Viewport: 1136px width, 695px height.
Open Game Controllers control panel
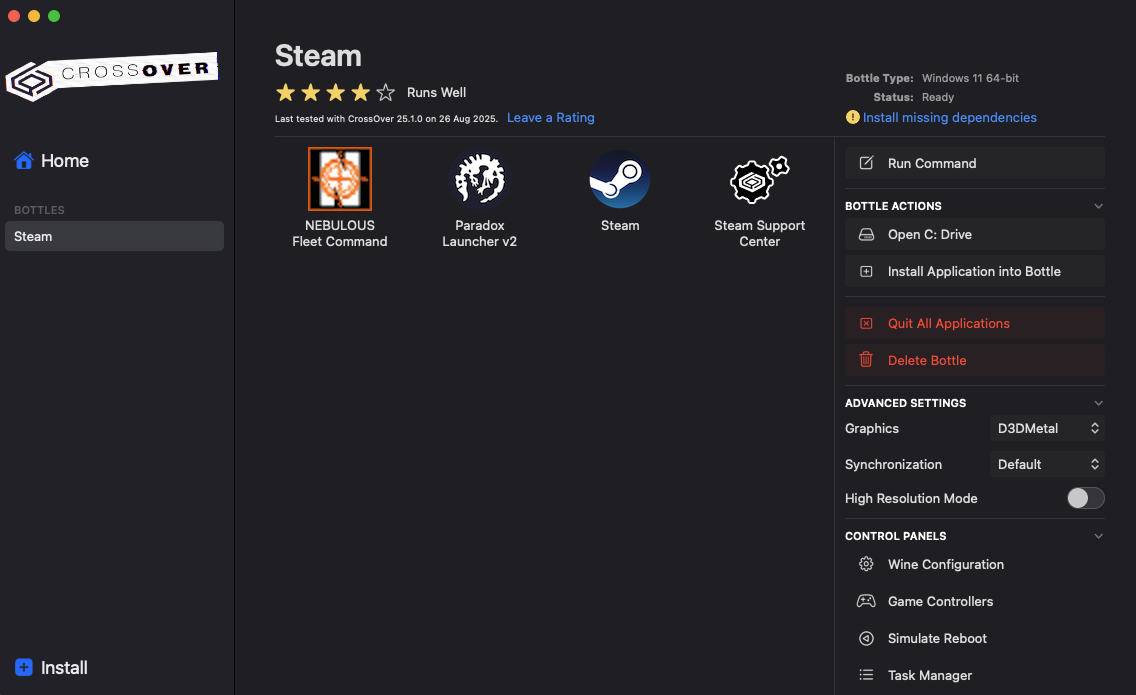coord(940,601)
